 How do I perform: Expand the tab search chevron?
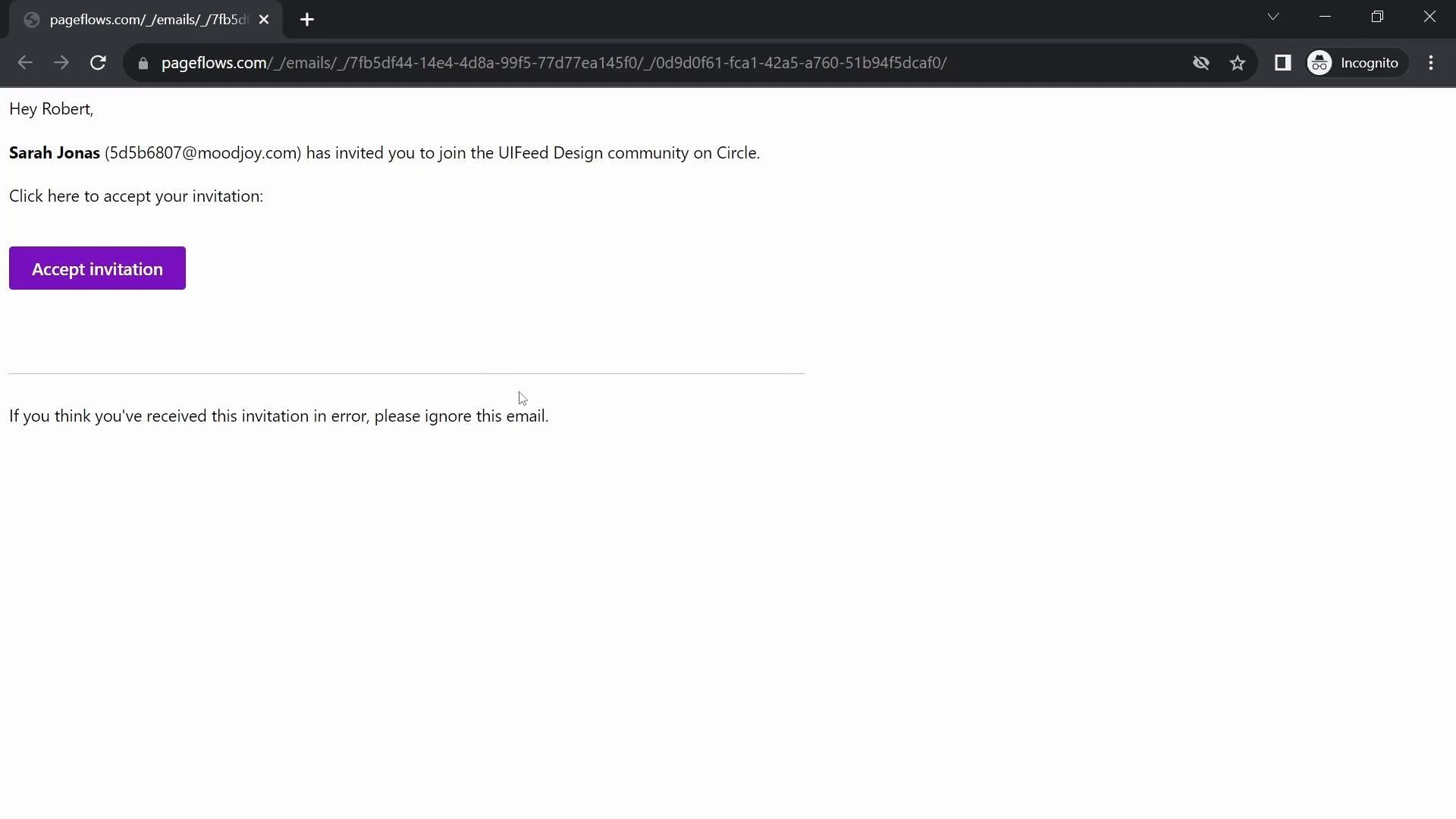[1273, 17]
